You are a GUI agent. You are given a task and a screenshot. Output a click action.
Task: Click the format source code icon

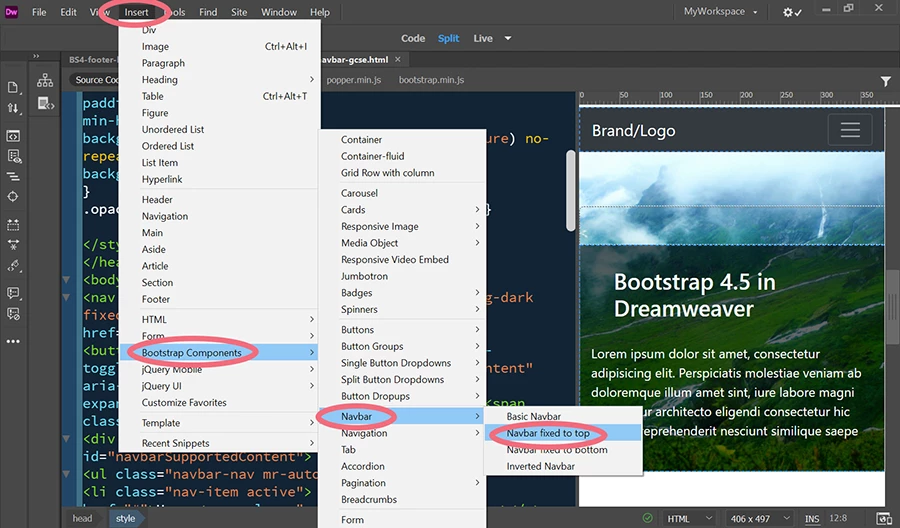(x=13, y=177)
